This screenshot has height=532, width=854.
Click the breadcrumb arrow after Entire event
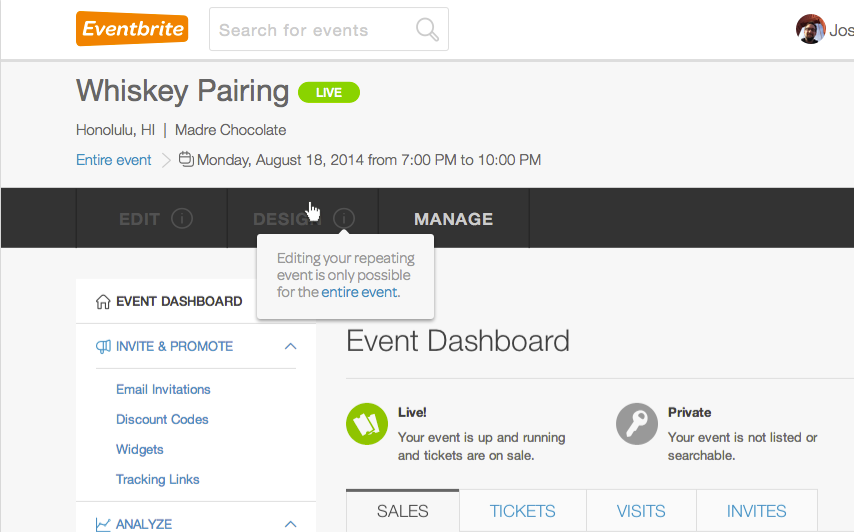[x=166, y=160]
